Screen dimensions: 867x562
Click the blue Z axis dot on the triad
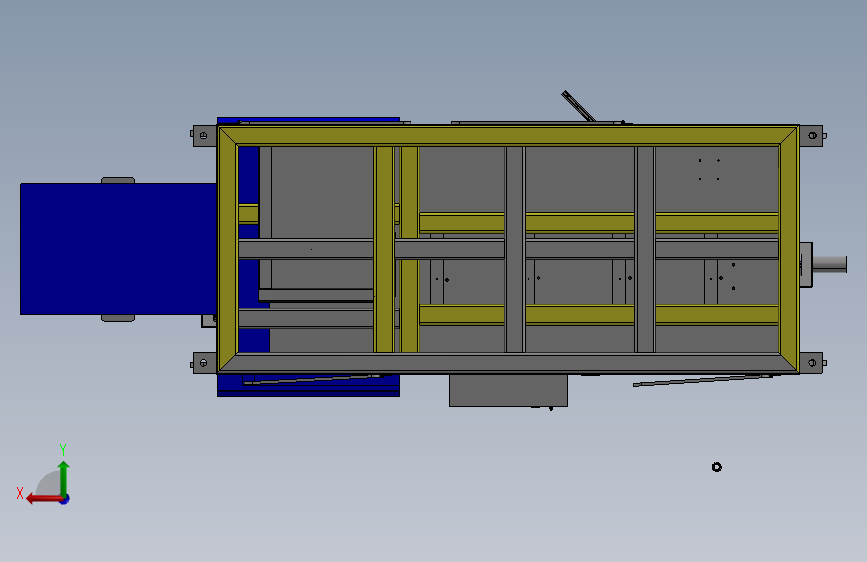[65, 499]
